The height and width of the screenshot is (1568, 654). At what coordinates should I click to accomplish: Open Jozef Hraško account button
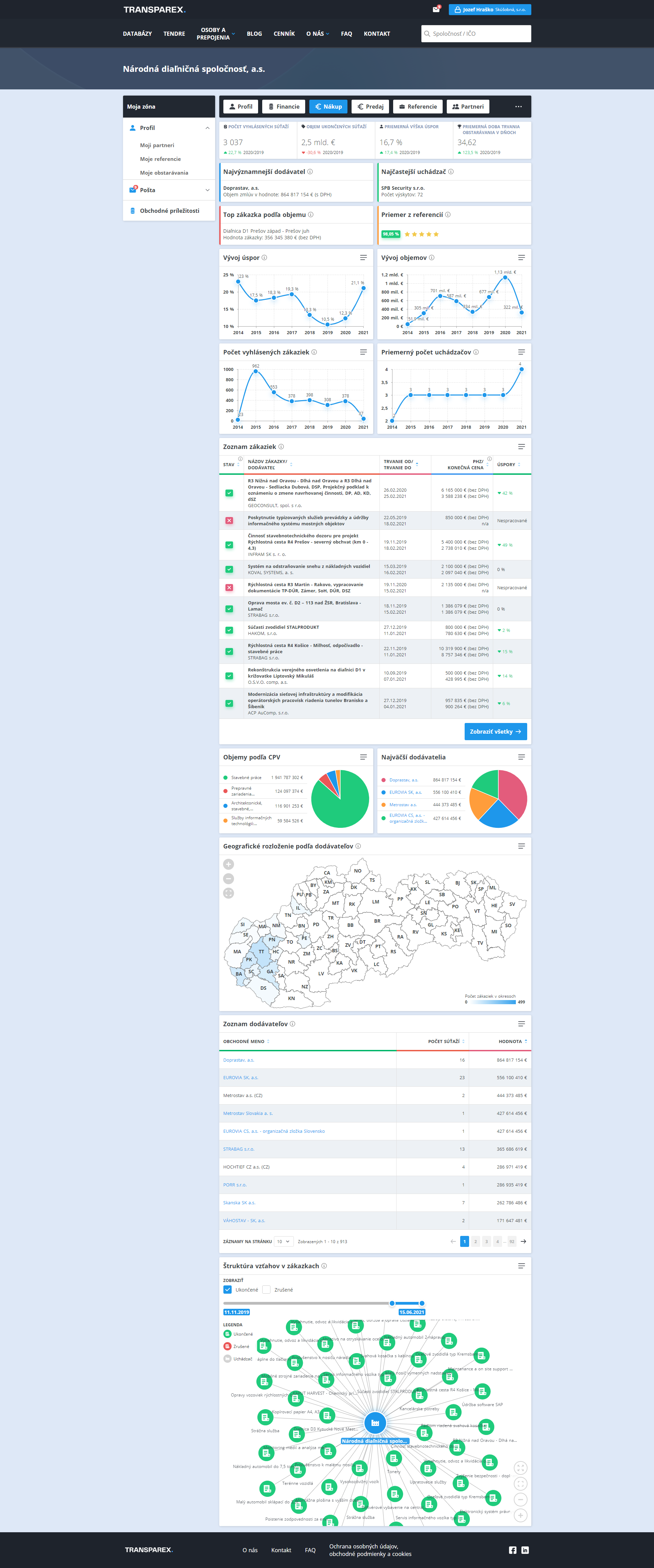[490, 9]
